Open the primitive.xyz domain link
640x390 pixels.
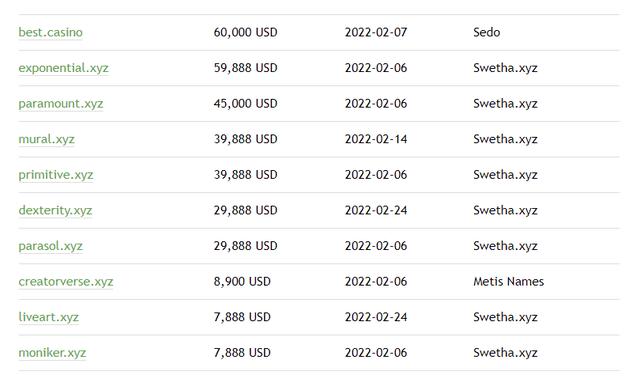tap(56, 175)
